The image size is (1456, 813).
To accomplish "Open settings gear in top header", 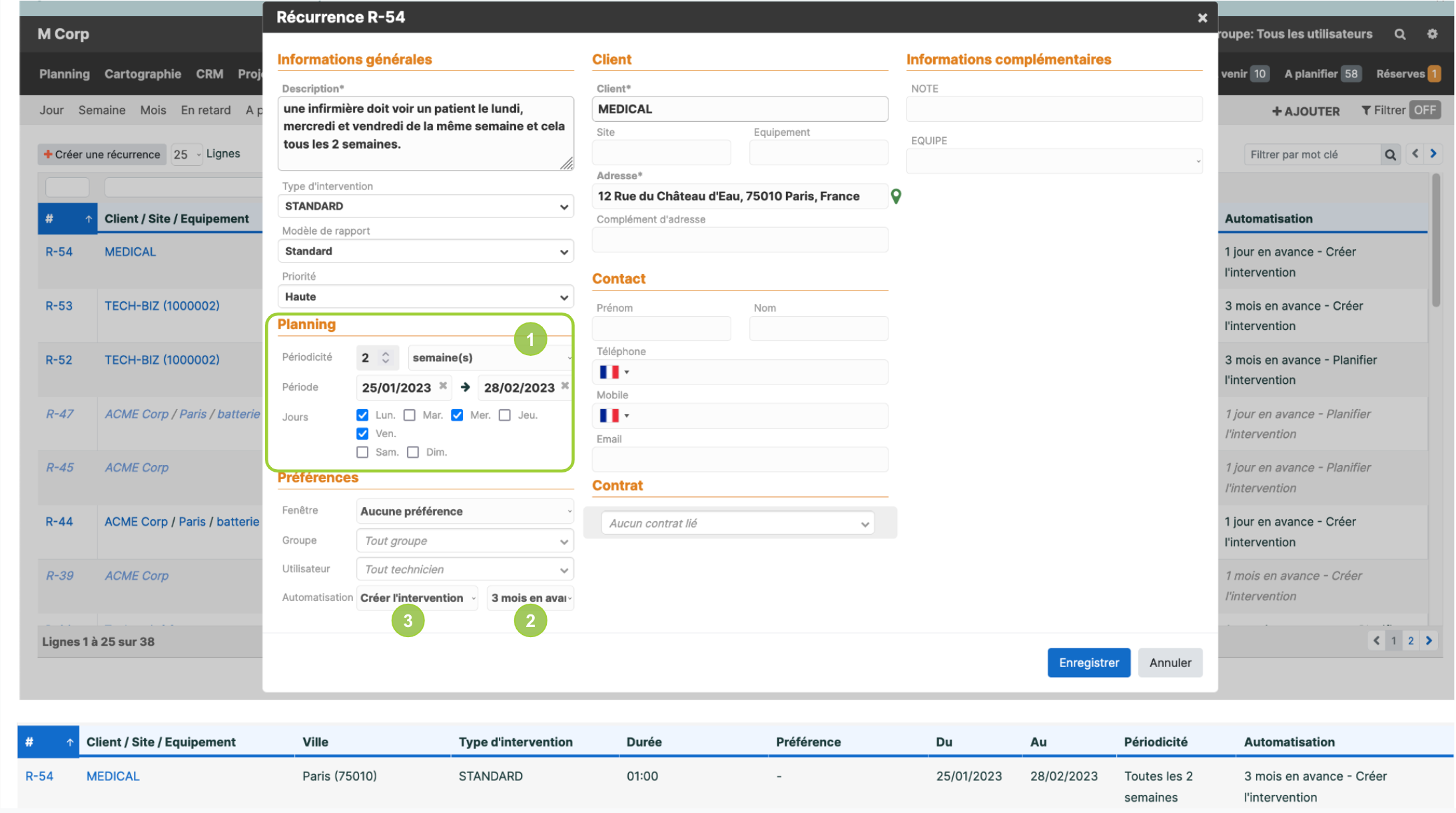I will [1432, 34].
